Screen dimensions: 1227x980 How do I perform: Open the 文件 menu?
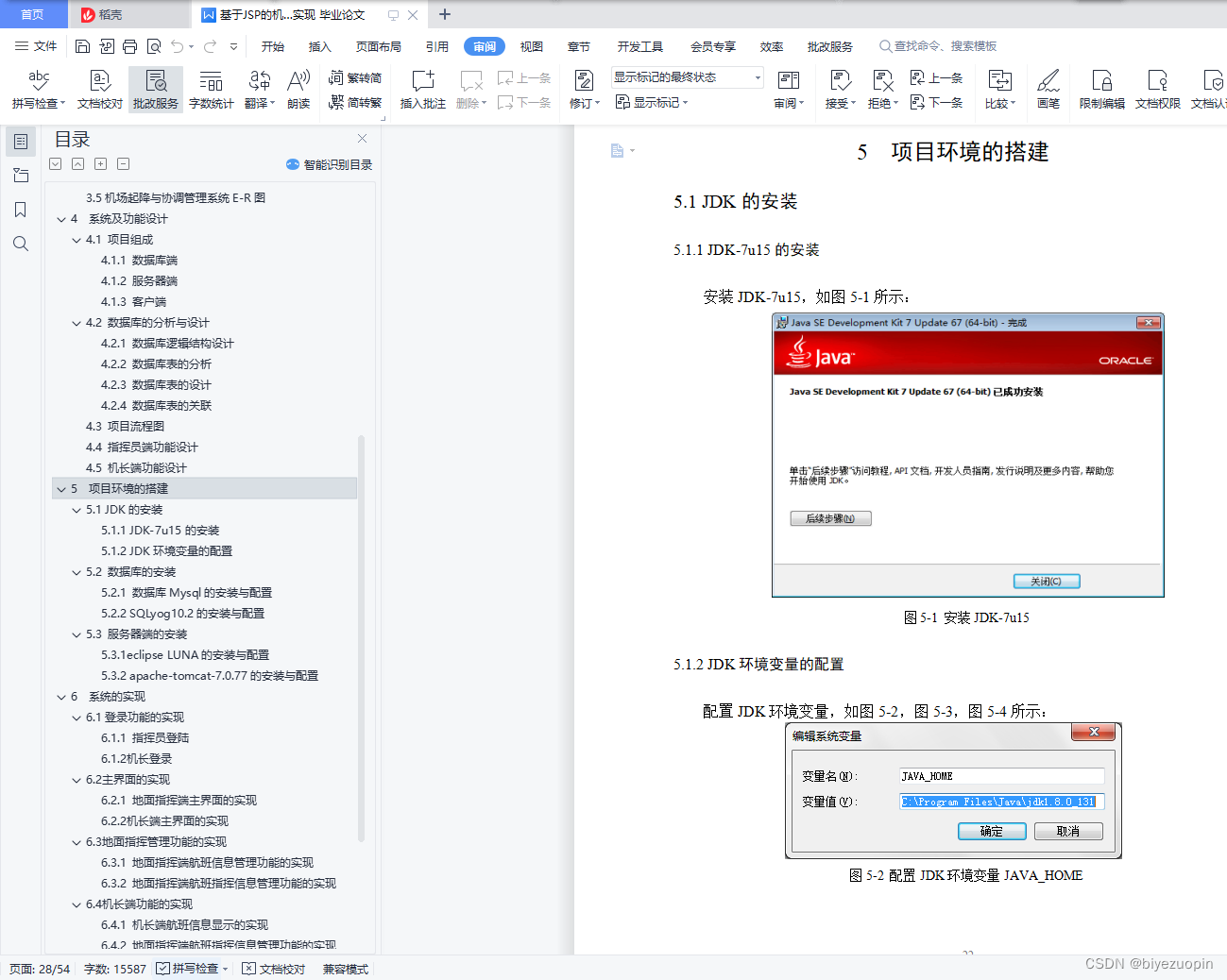tap(36, 46)
